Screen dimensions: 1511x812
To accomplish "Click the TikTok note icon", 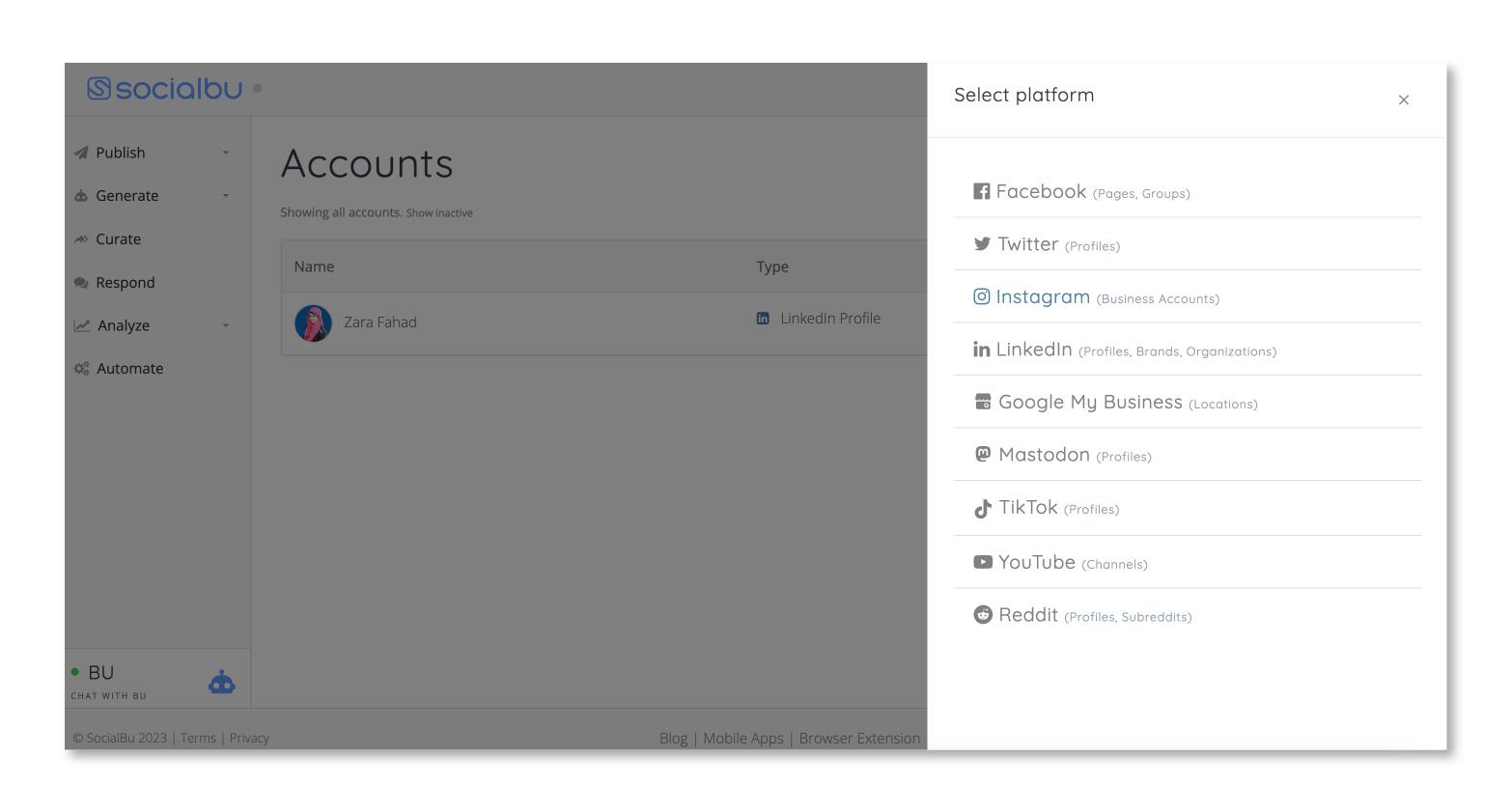I will 983,509.
